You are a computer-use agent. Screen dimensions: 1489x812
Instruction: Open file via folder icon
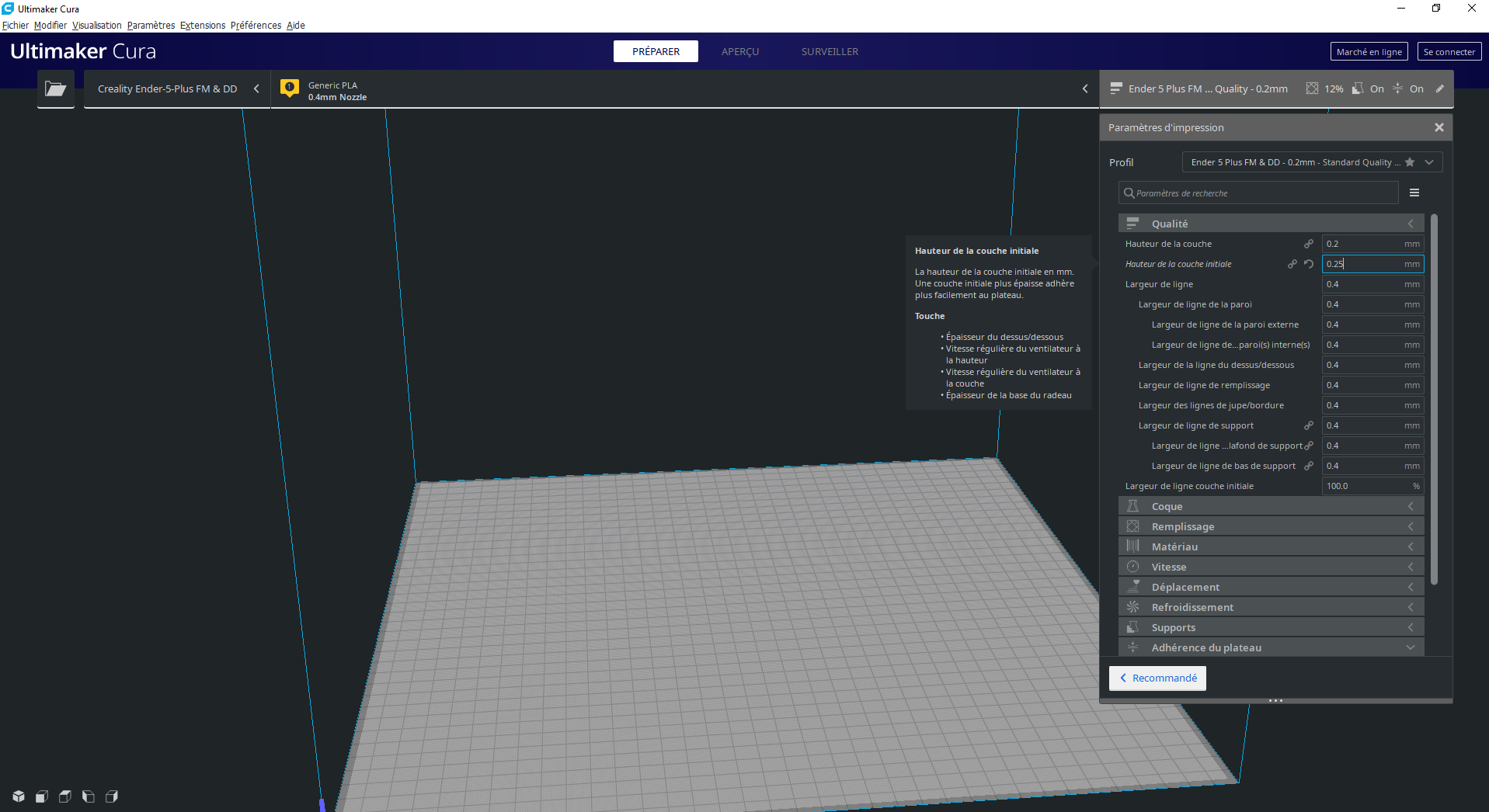[x=56, y=88]
